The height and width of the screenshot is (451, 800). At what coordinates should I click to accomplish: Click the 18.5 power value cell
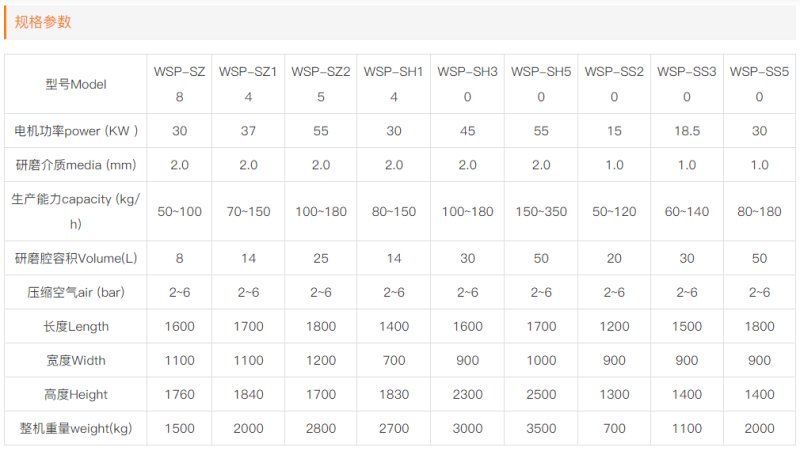[x=687, y=131]
